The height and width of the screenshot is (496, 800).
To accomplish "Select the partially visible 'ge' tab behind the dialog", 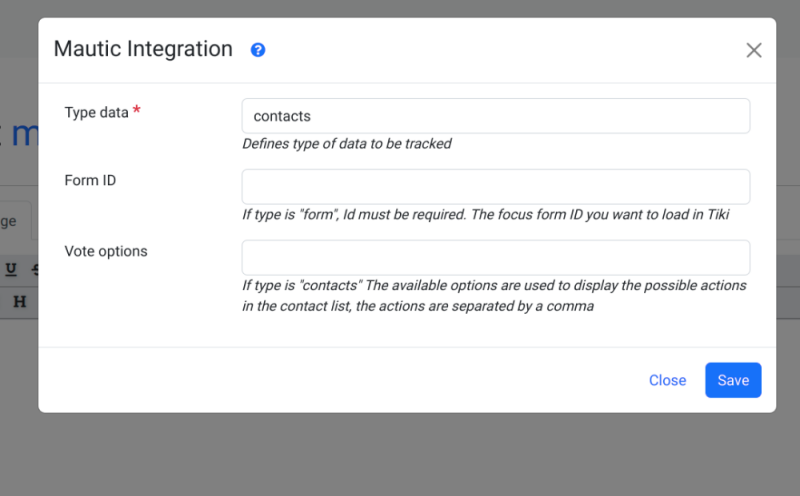I will pos(9,221).
